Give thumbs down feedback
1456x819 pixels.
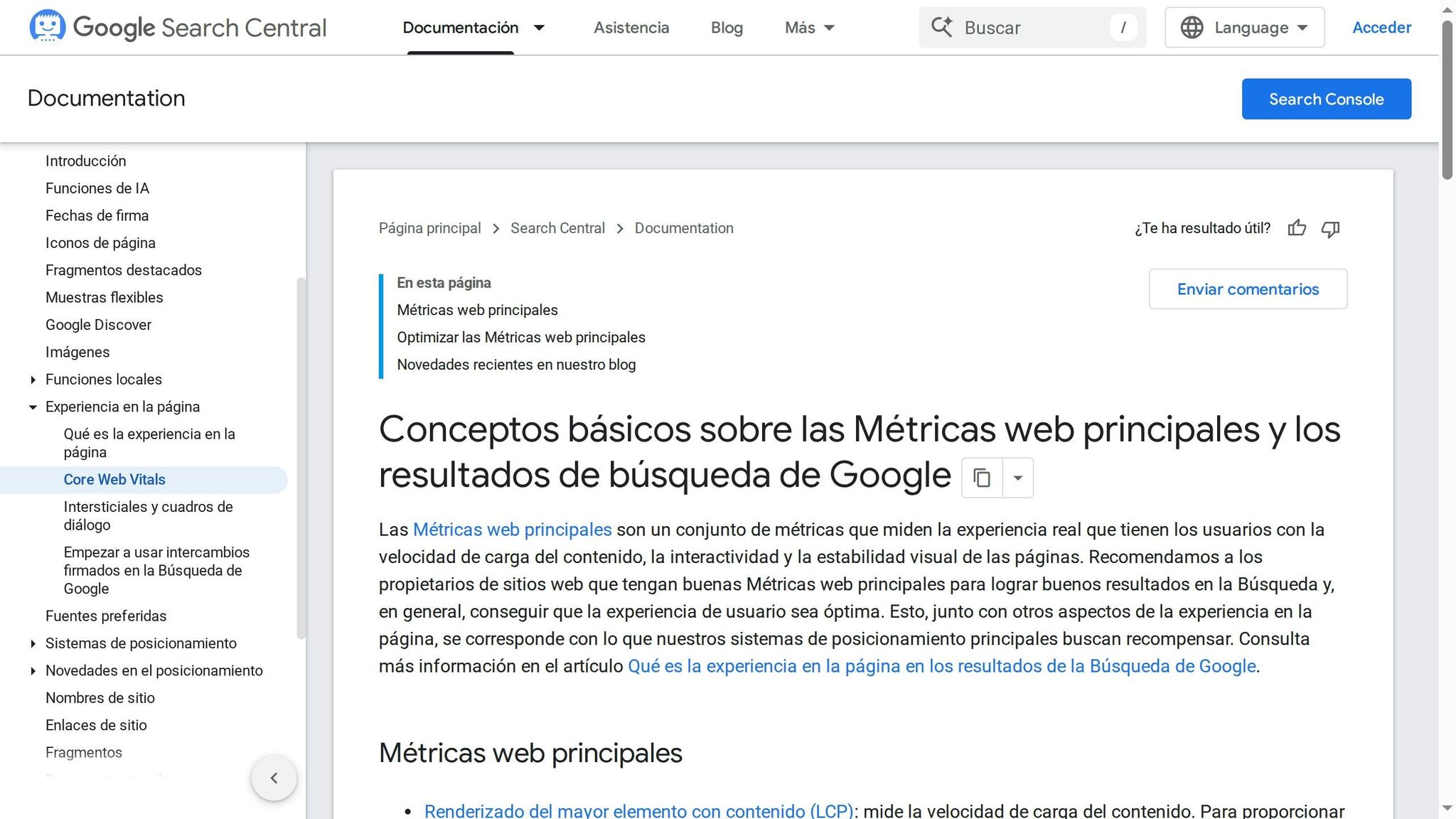click(x=1330, y=228)
